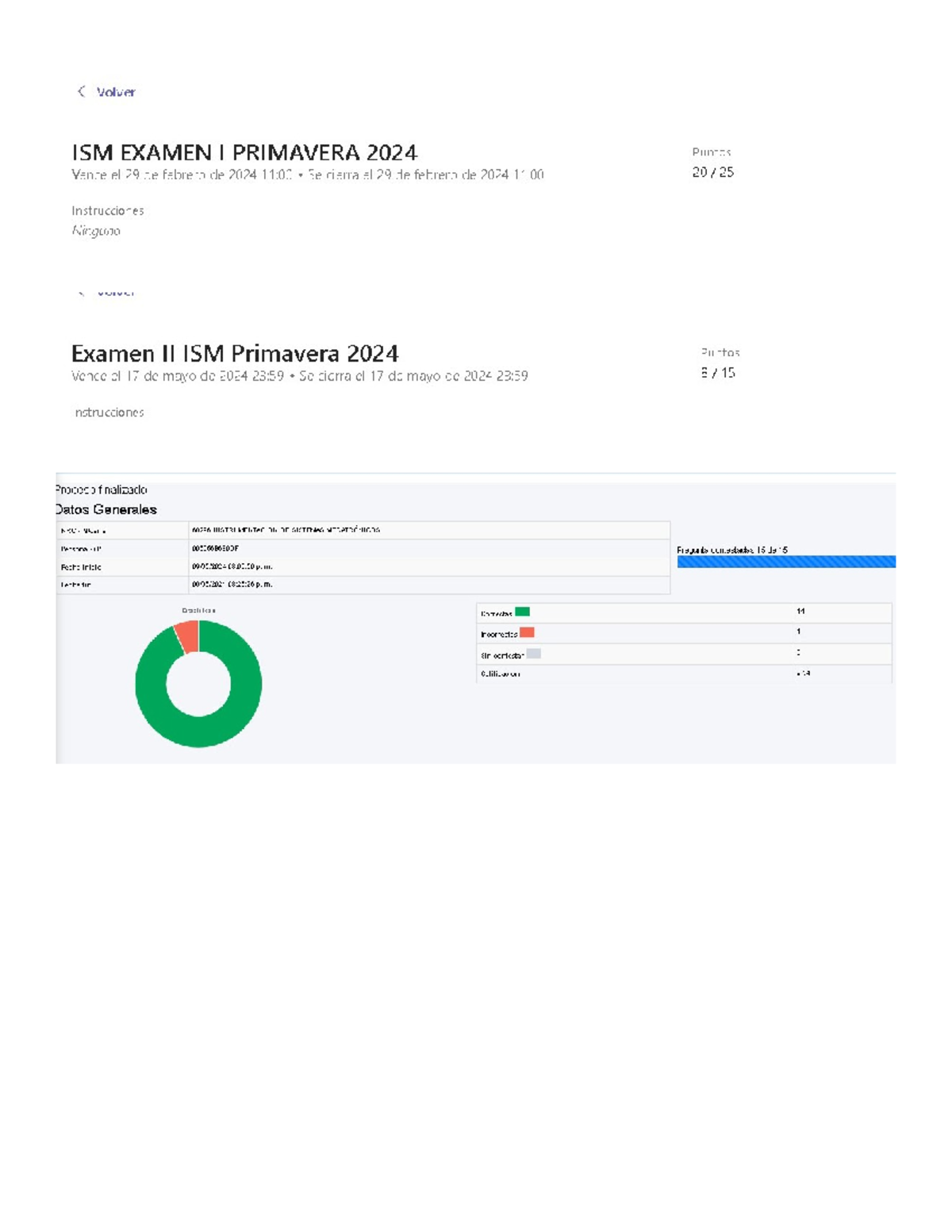Click the Datos Generales heading

coord(106,509)
